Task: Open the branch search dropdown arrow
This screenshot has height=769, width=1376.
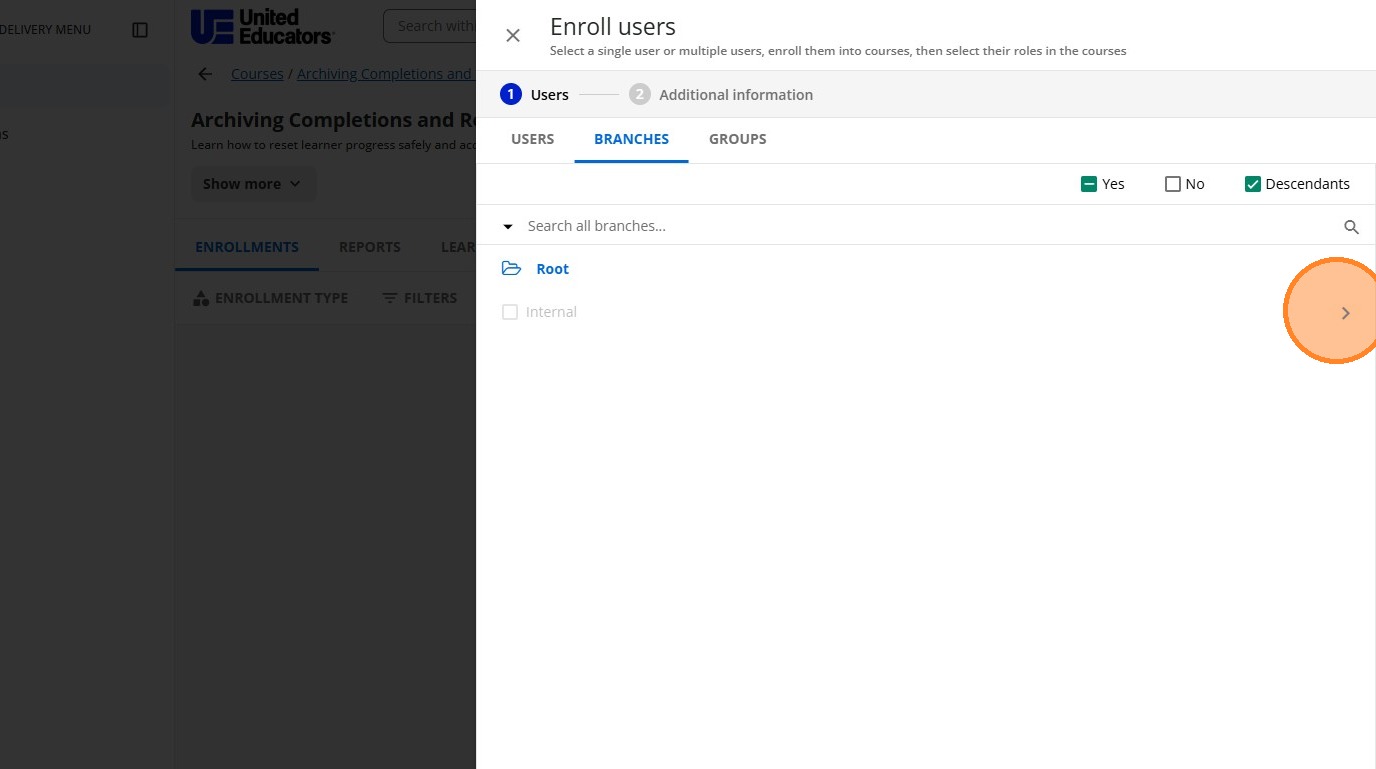Action: pos(508,227)
